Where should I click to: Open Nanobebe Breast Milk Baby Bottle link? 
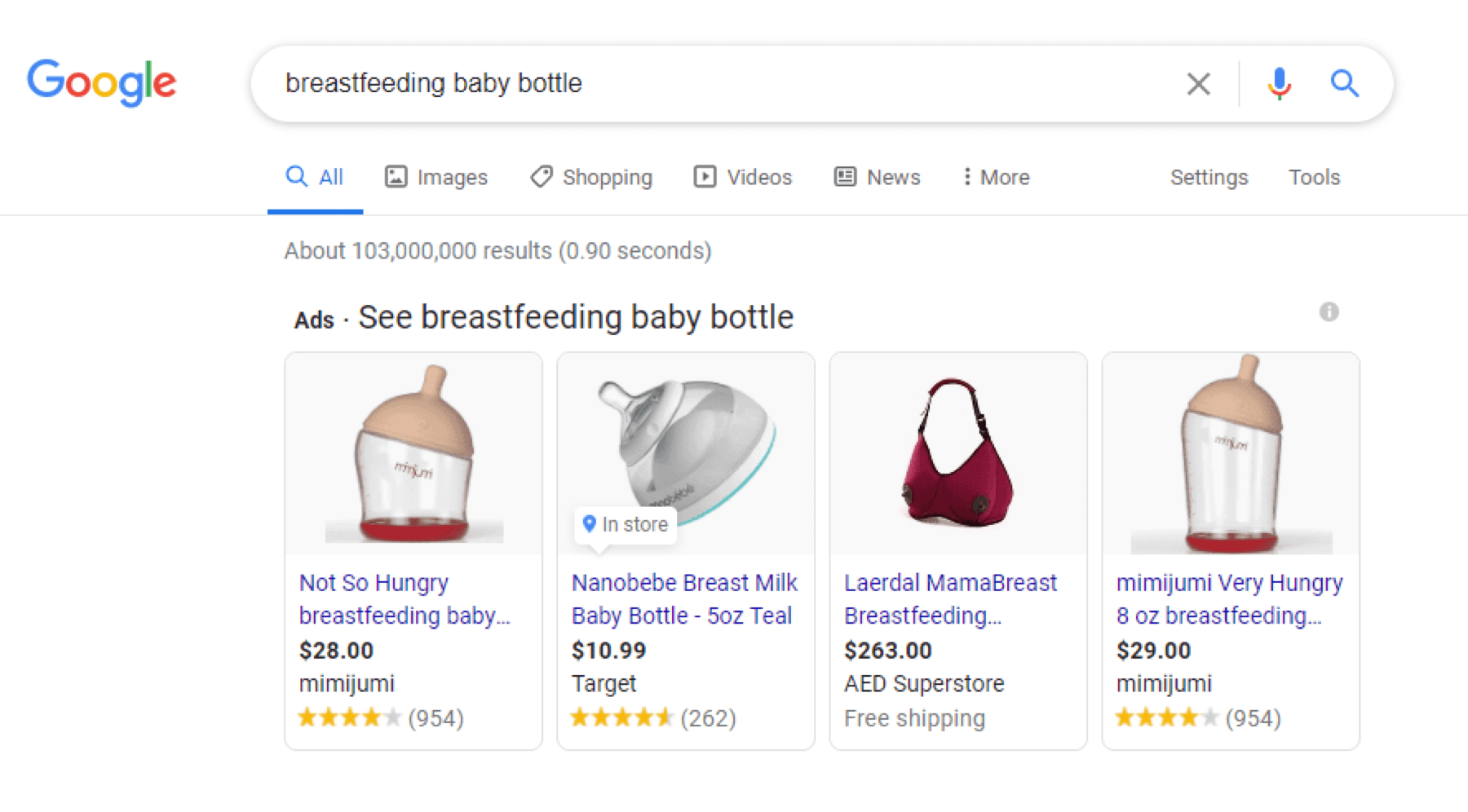[x=683, y=599]
